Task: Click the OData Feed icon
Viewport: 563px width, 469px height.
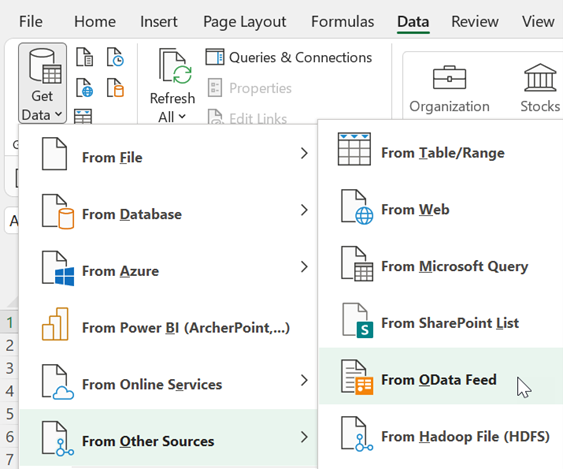Action: pyautogui.click(x=357, y=377)
